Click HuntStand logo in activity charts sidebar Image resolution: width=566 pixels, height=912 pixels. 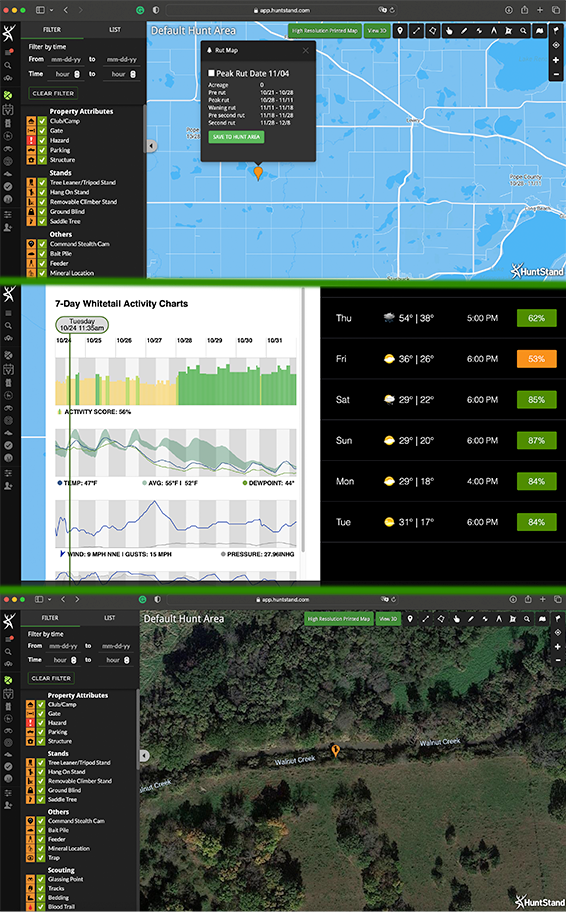pos(9,294)
